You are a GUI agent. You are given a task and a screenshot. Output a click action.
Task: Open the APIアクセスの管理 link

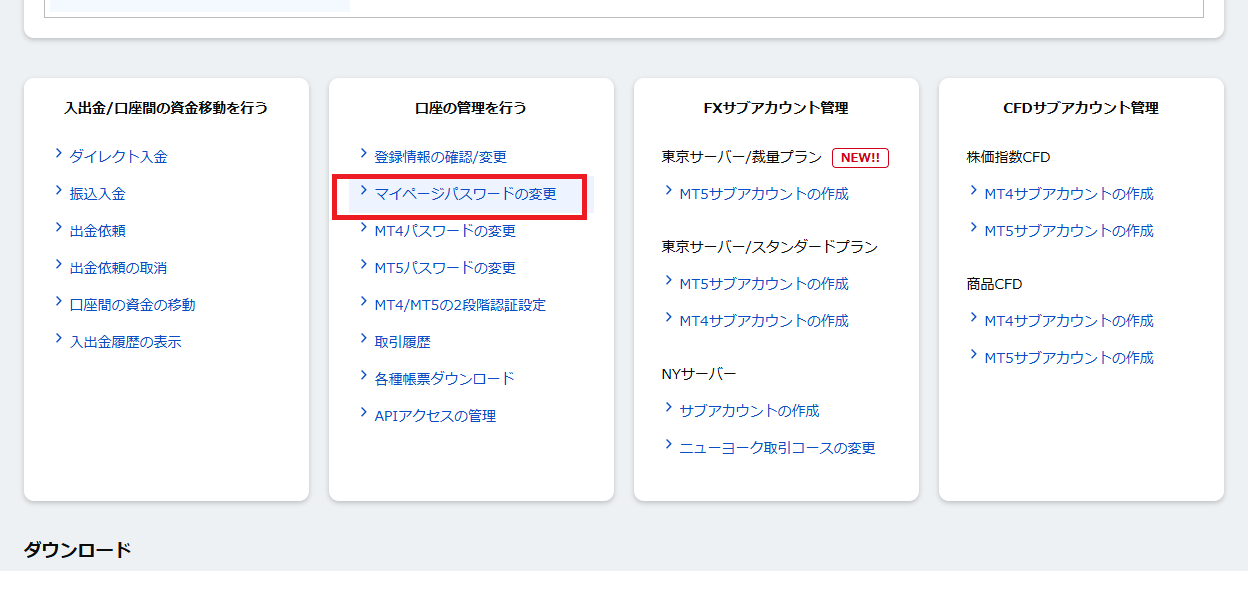pos(435,416)
